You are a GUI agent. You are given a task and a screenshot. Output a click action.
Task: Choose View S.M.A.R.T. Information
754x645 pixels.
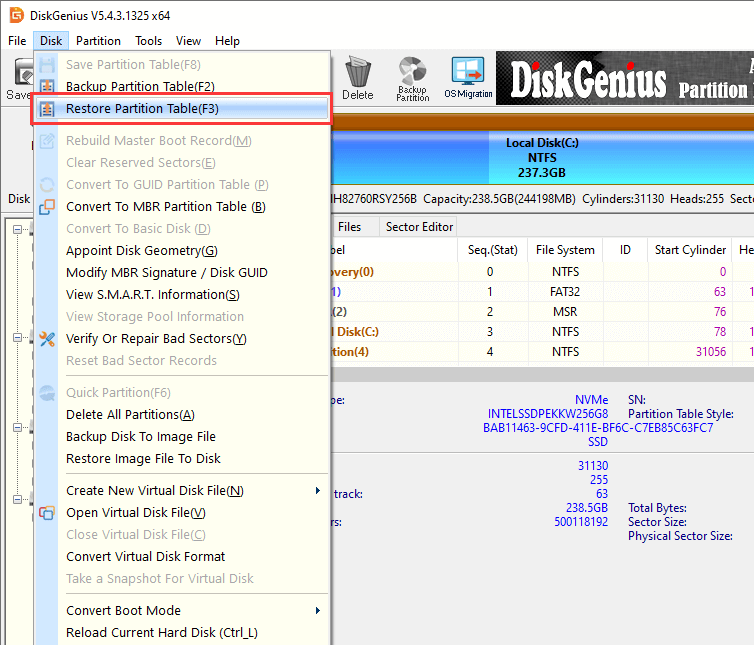pyautogui.click(x=152, y=295)
